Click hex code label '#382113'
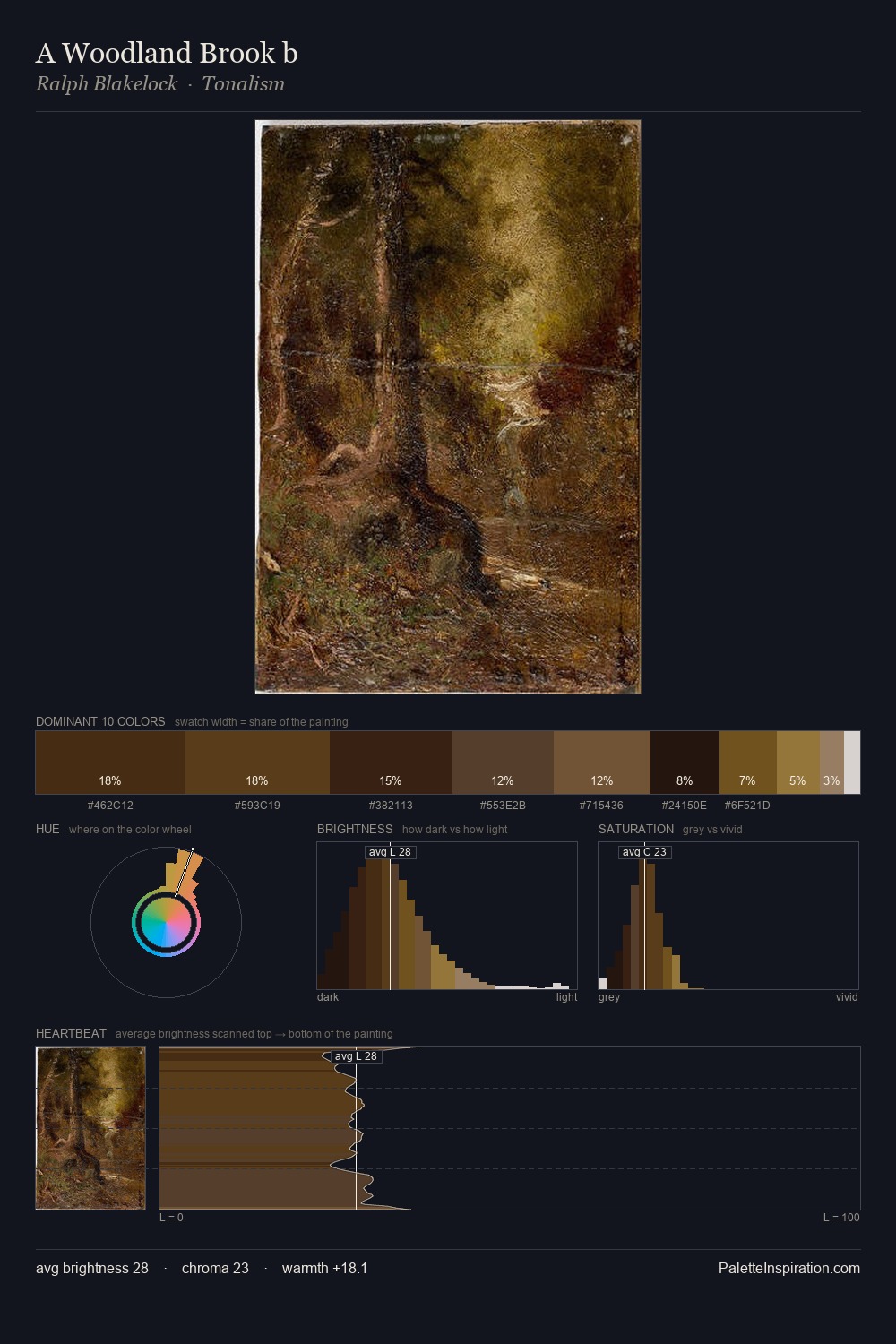The image size is (896, 1344). (391, 805)
